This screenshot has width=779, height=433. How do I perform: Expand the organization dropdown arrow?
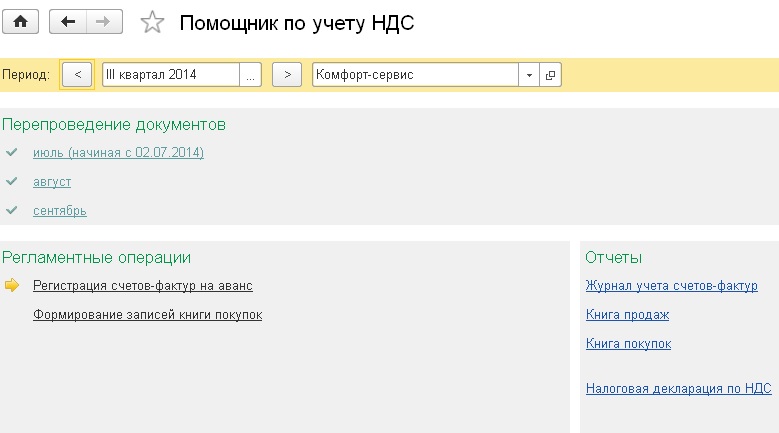tap(529, 74)
